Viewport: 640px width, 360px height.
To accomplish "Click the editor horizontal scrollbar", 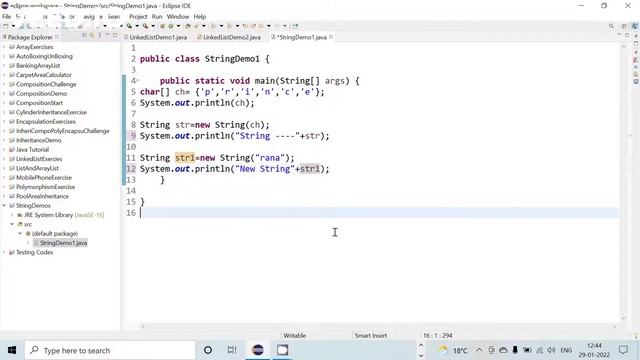I will pos(379,327).
